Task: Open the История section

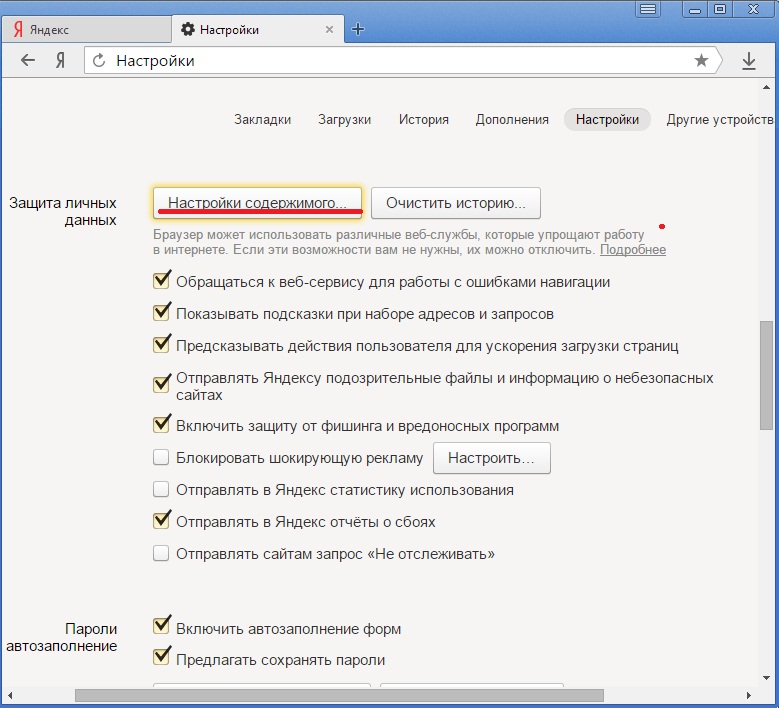Action: pyautogui.click(x=423, y=120)
